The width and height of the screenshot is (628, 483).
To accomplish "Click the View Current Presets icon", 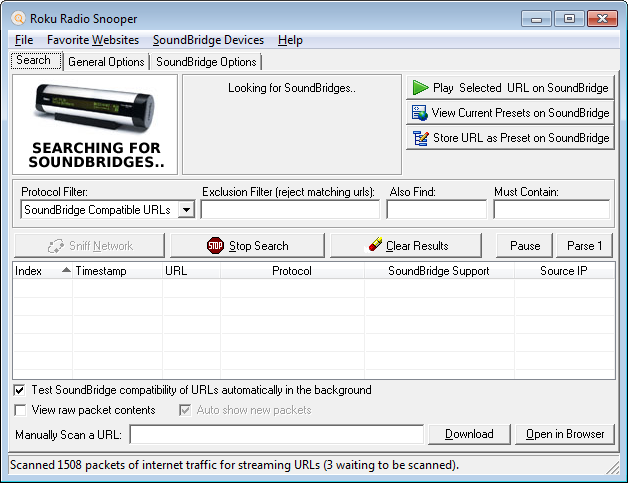I will pos(420,113).
